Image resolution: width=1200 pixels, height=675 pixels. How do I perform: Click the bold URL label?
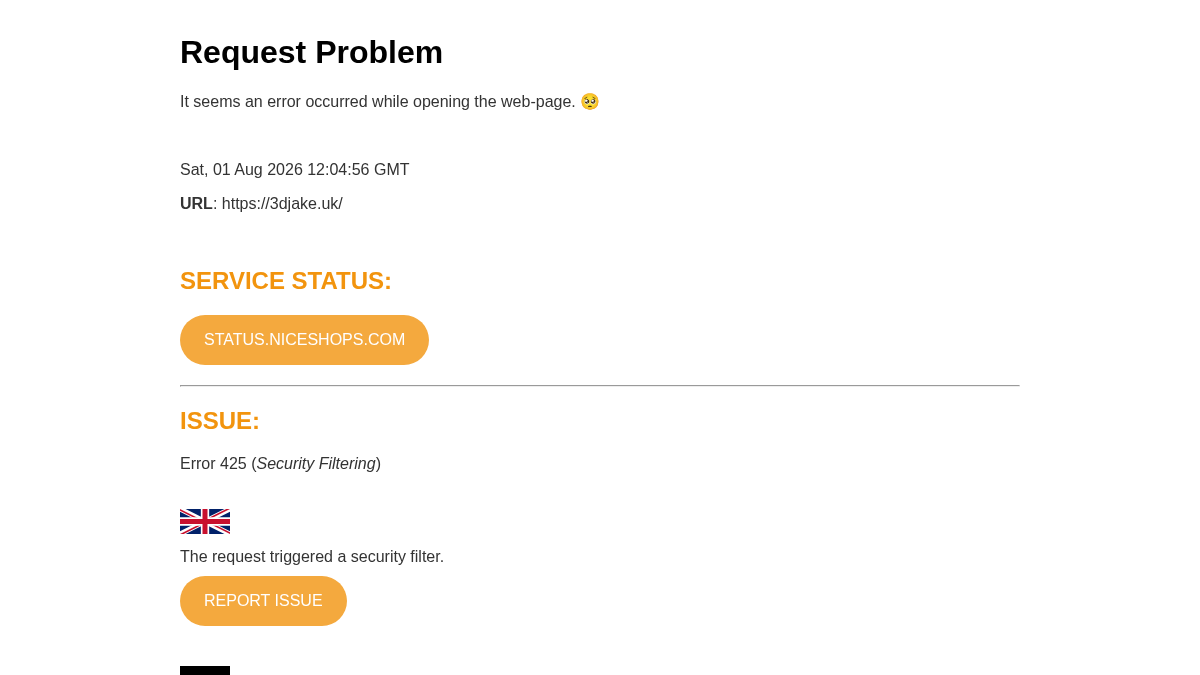tap(196, 204)
